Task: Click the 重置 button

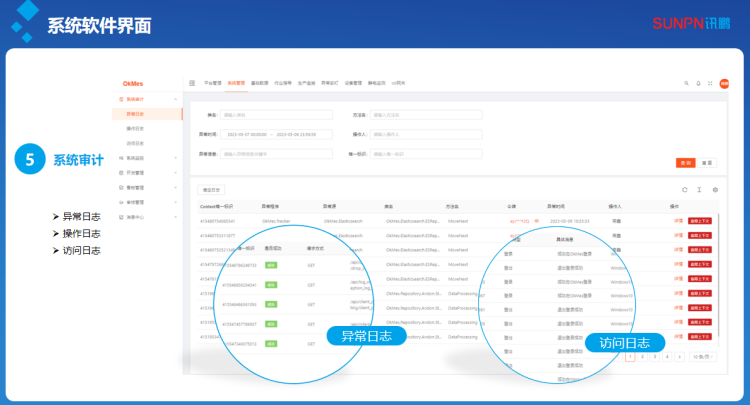Action: (x=708, y=162)
